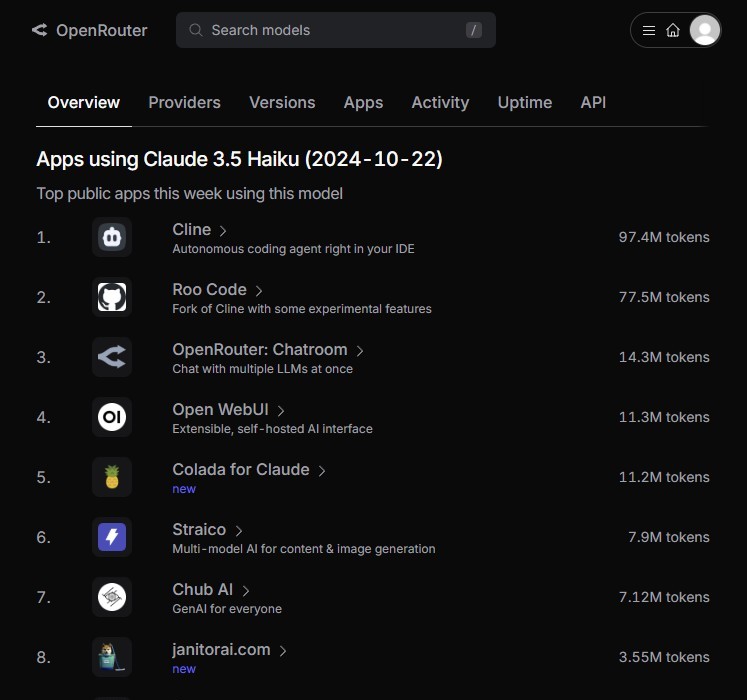This screenshot has width=747, height=700.
Task: Click the Search models input field
Action: point(335,30)
